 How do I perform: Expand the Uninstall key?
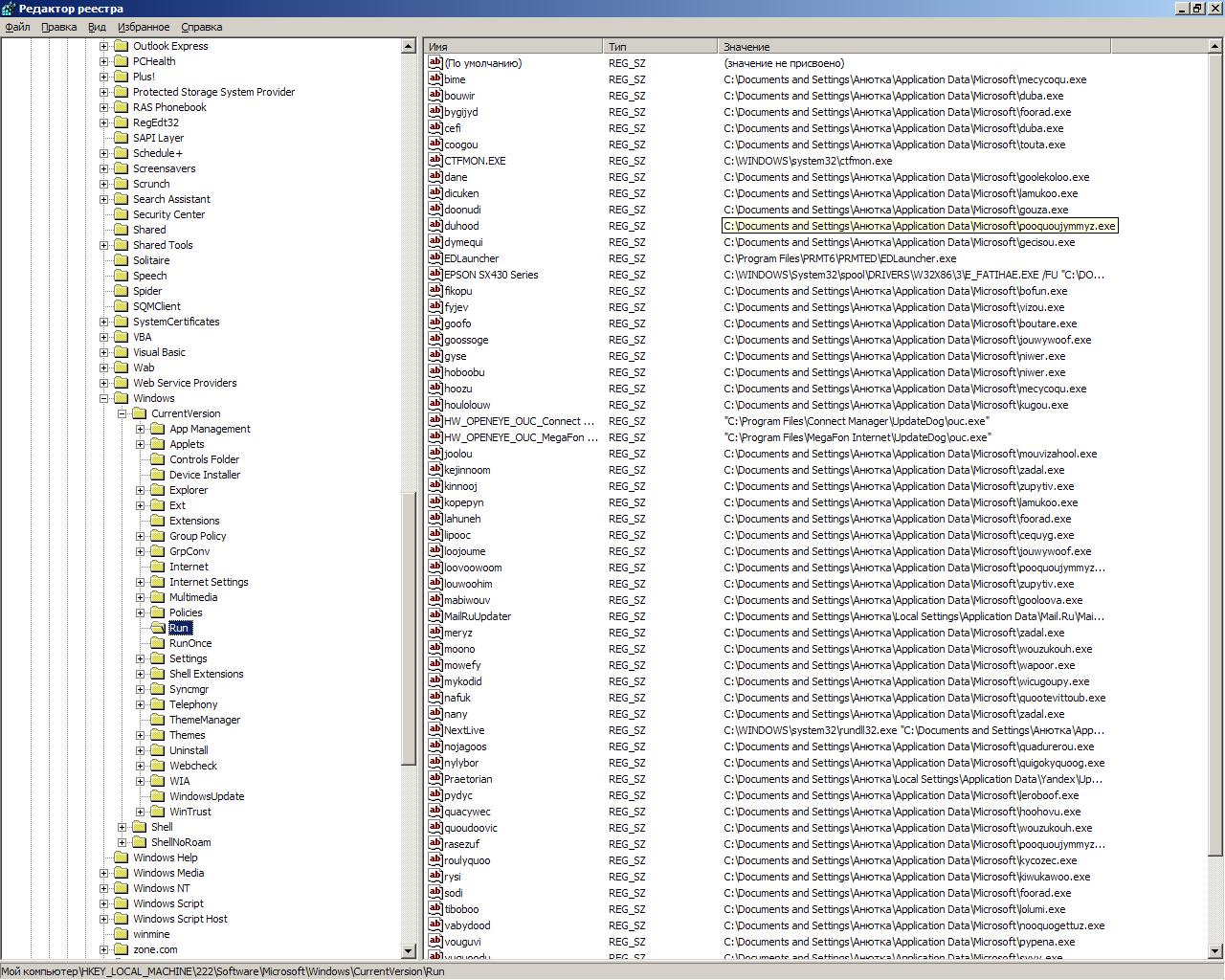(140, 750)
